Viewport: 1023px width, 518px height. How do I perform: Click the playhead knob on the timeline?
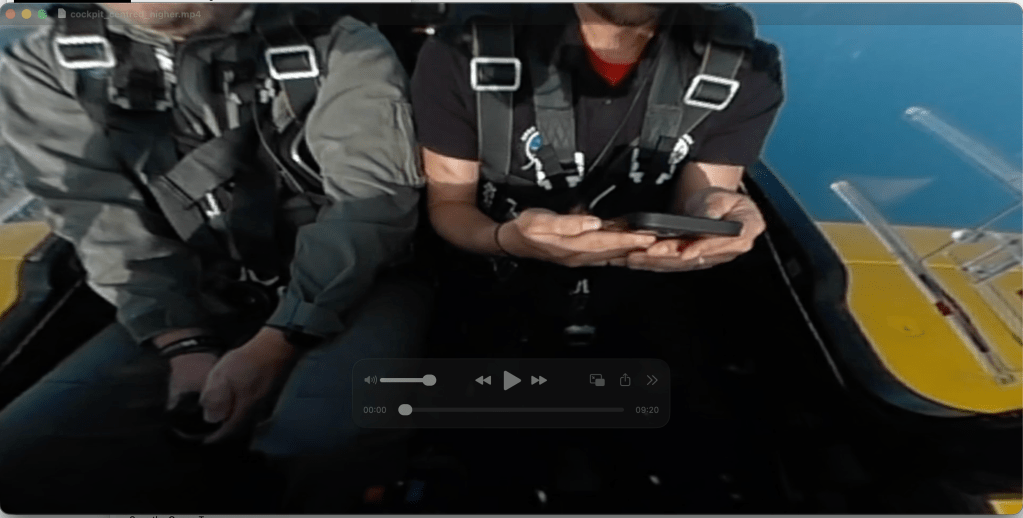(405, 410)
